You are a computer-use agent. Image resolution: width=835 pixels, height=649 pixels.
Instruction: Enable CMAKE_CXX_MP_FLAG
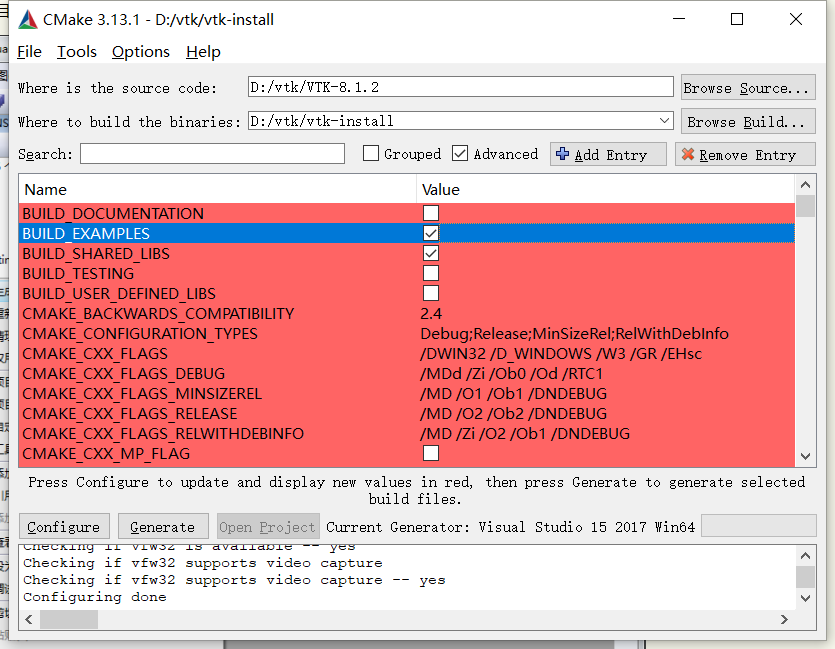point(430,452)
